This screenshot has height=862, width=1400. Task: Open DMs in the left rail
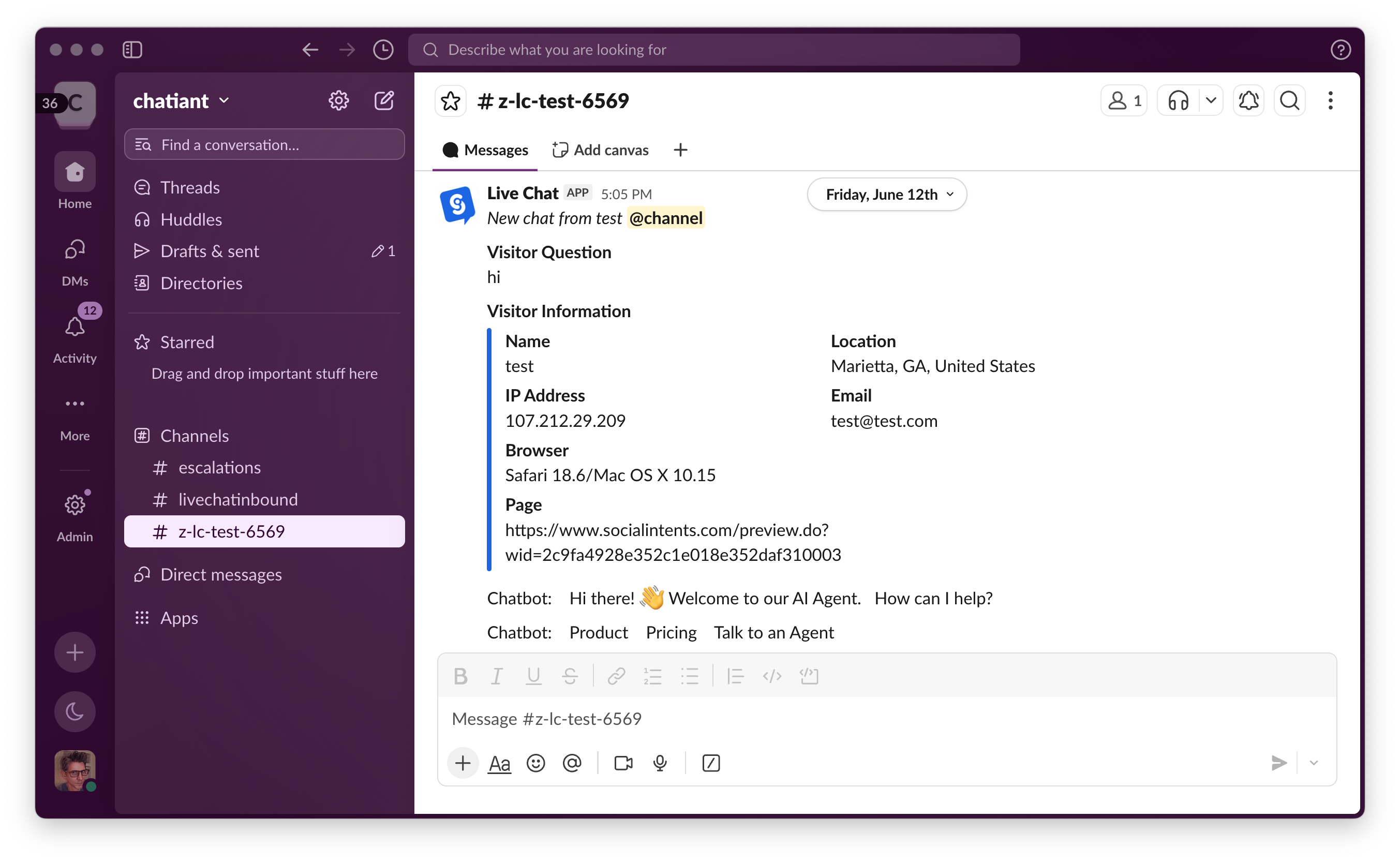[x=75, y=262]
